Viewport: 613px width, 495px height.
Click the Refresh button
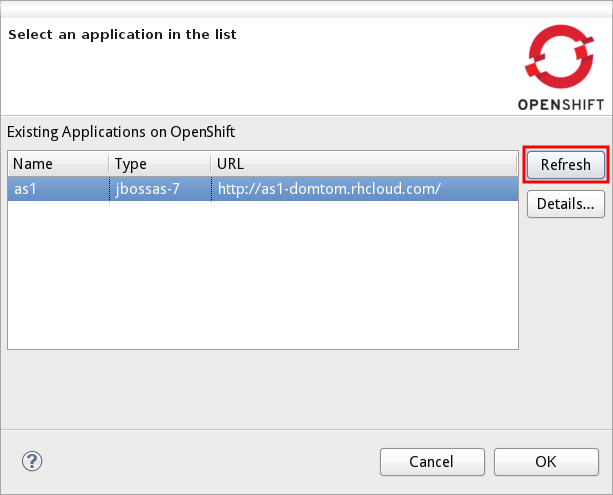[566, 165]
